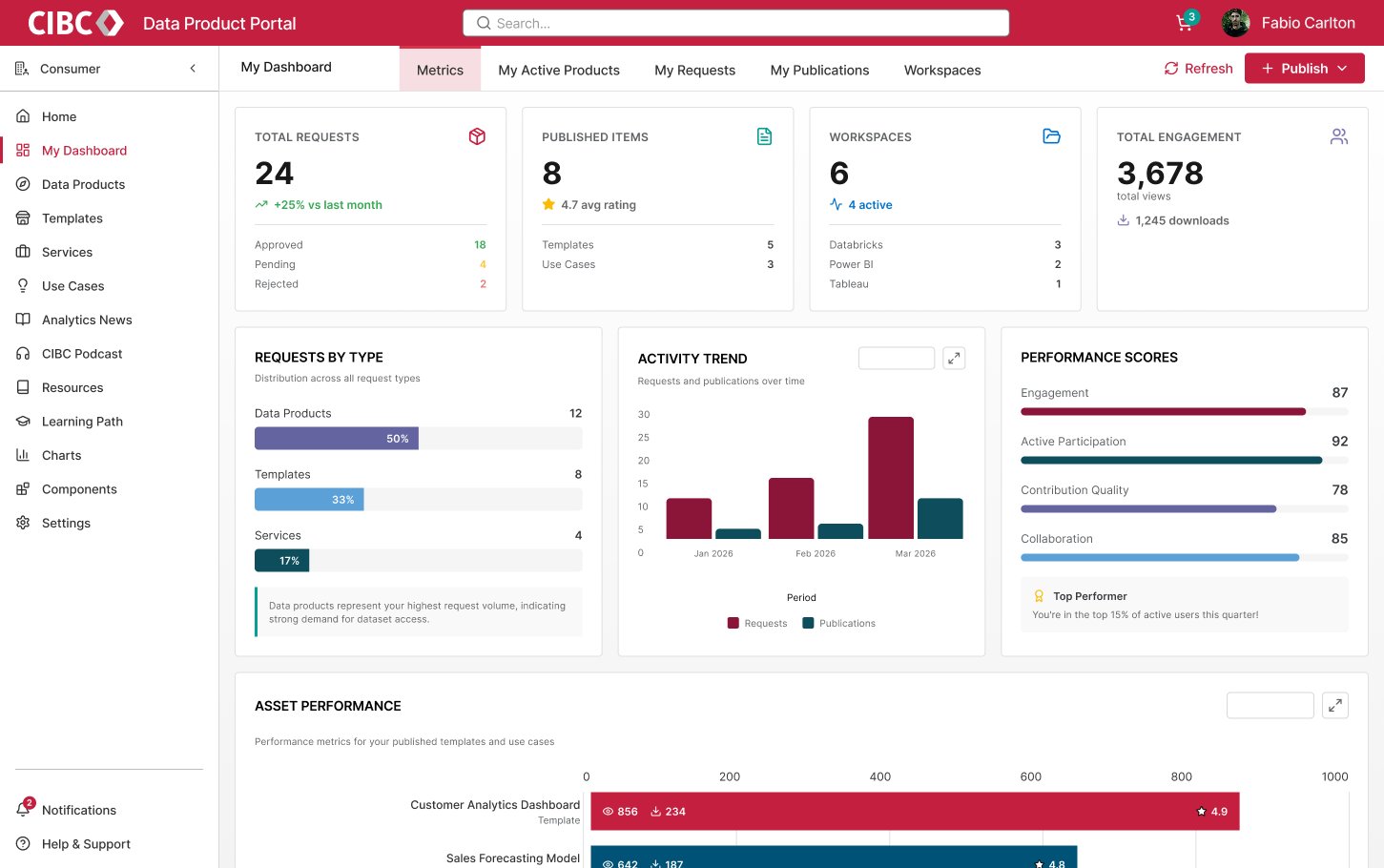Select the Workspaces tab
This screenshot has height=868, width=1384.
942,70
